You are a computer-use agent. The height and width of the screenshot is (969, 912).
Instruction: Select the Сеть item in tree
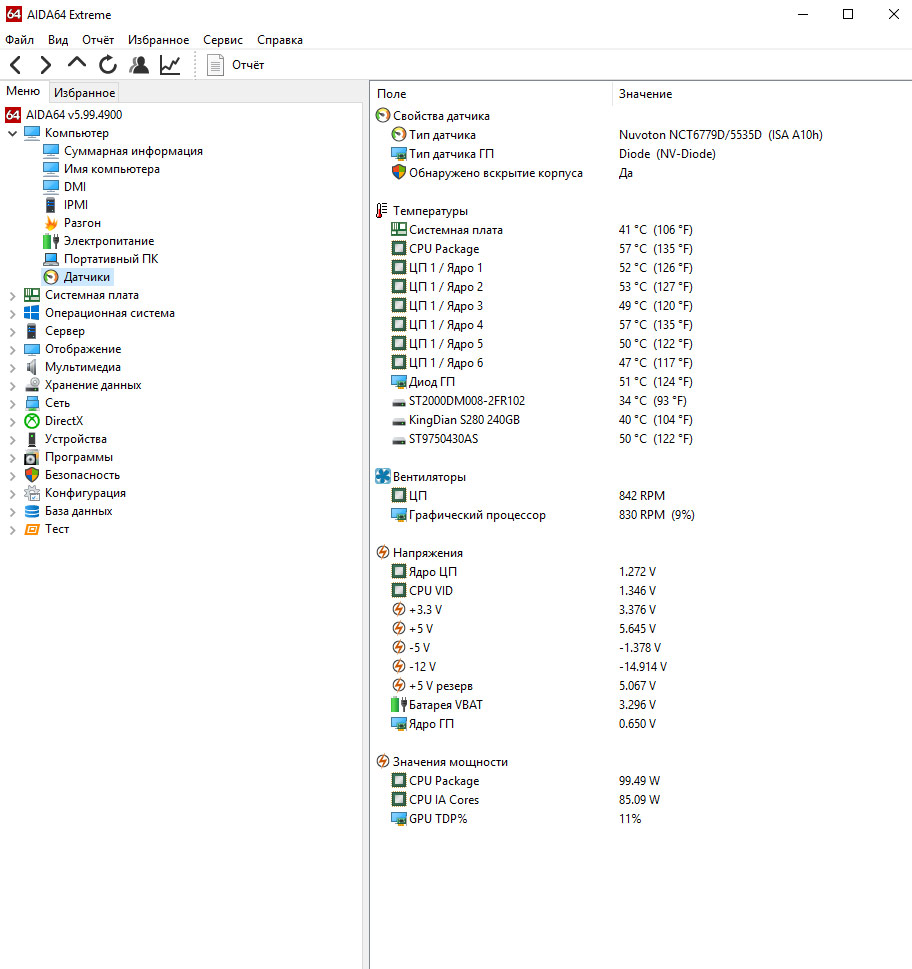pos(57,403)
